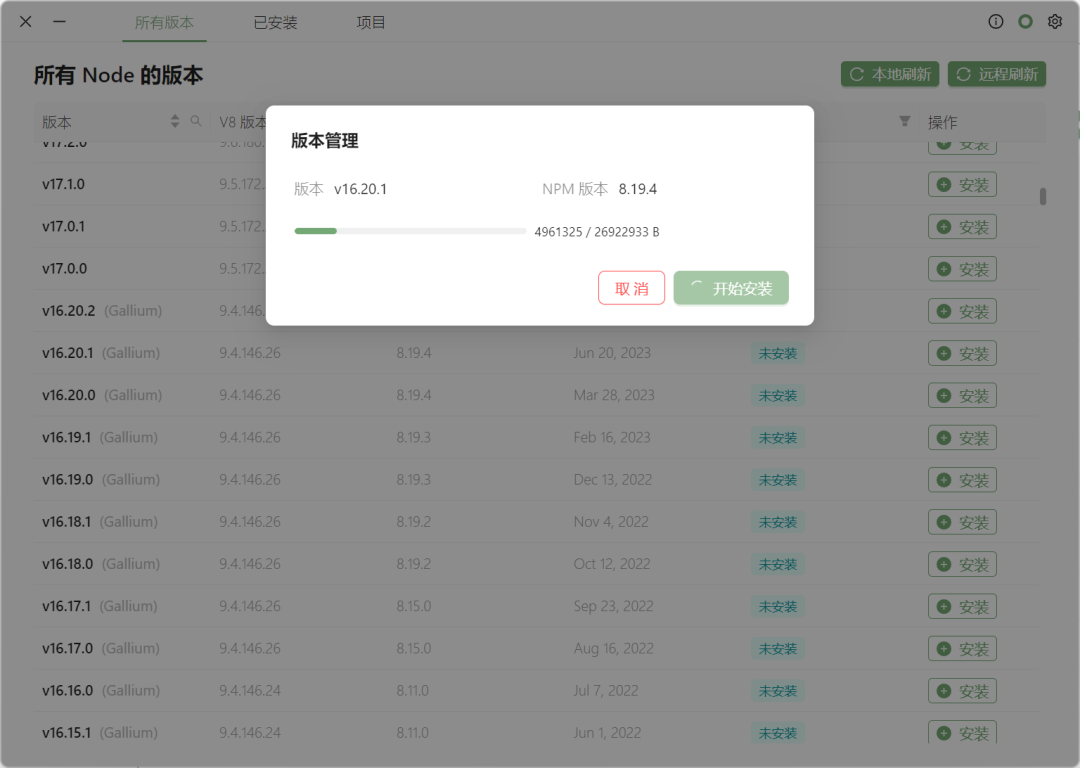Install Node v16.17.1
Viewport: 1080px width, 768px height.
(962, 606)
